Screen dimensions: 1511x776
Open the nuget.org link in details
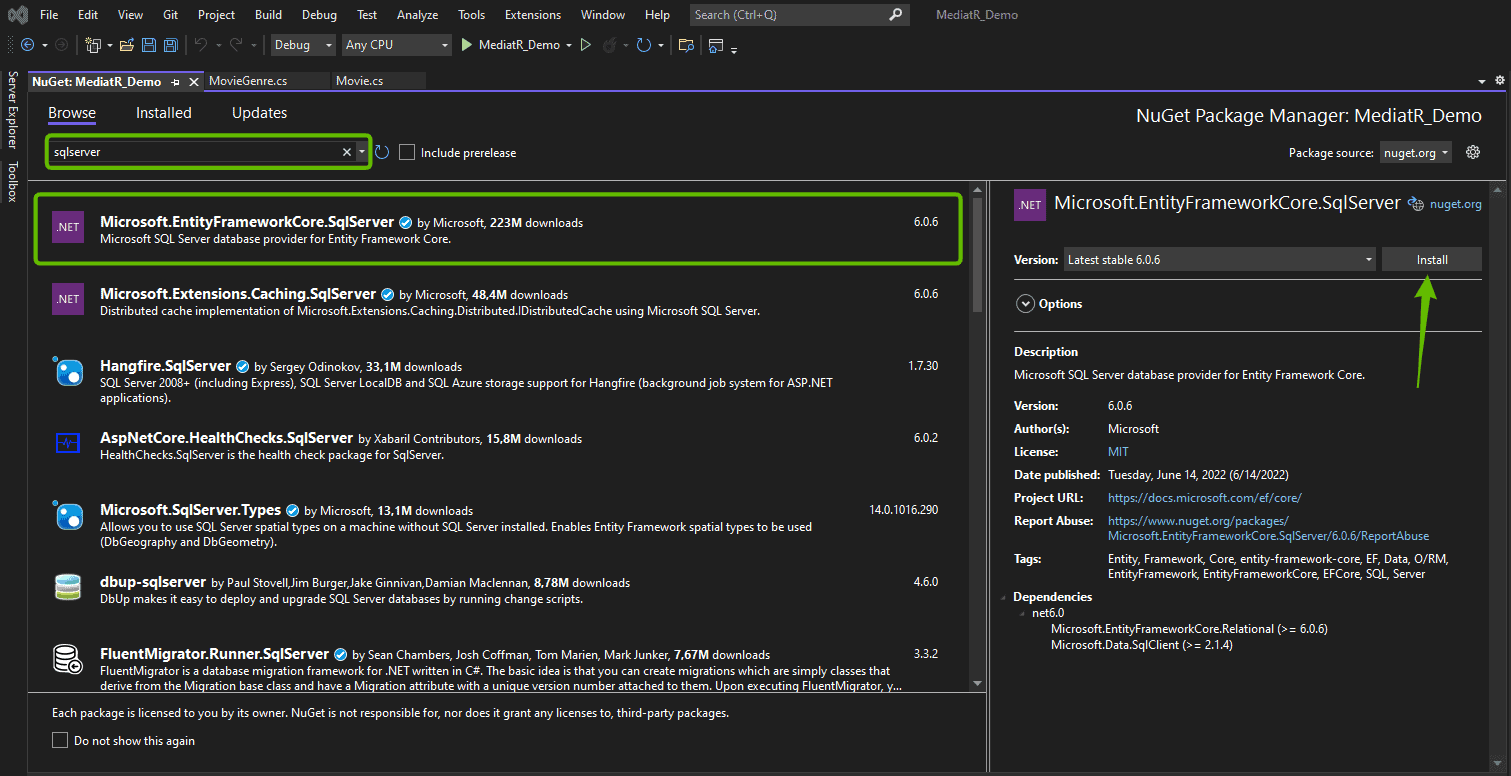coord(1456,204)
